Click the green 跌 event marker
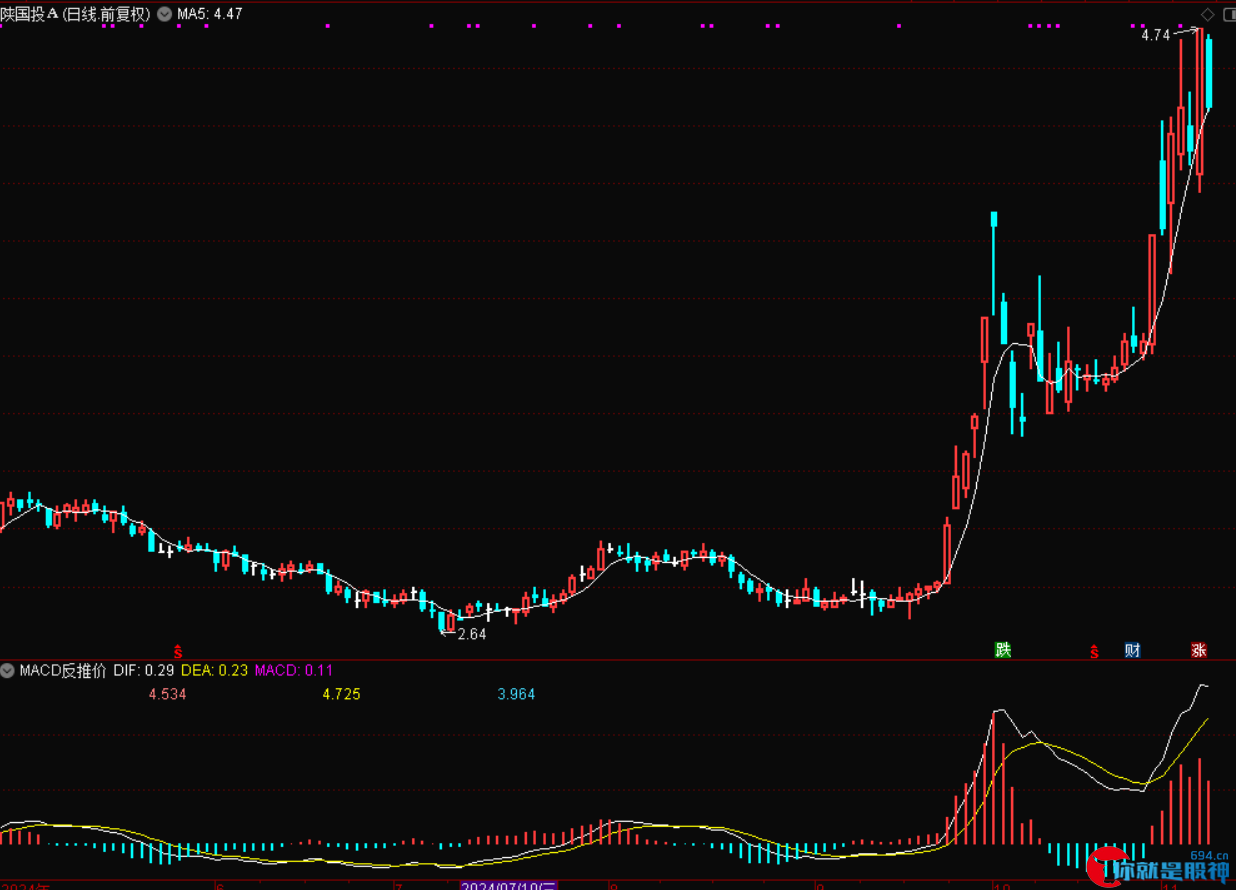The height and width of the screenshot is (890, 1236). click(x=1003, y=650)
